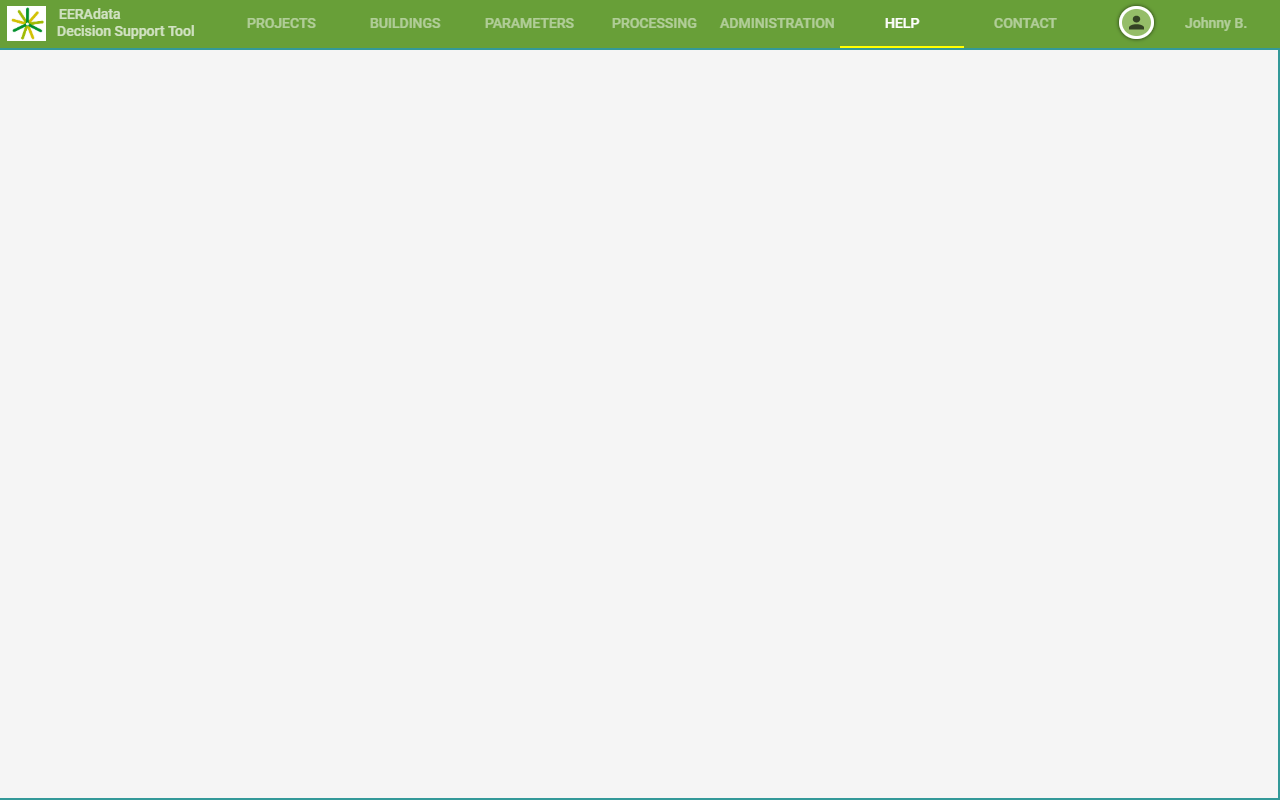1280x800 pixels.
Task: Select the Parameters tab
Action: pos(529,23)
